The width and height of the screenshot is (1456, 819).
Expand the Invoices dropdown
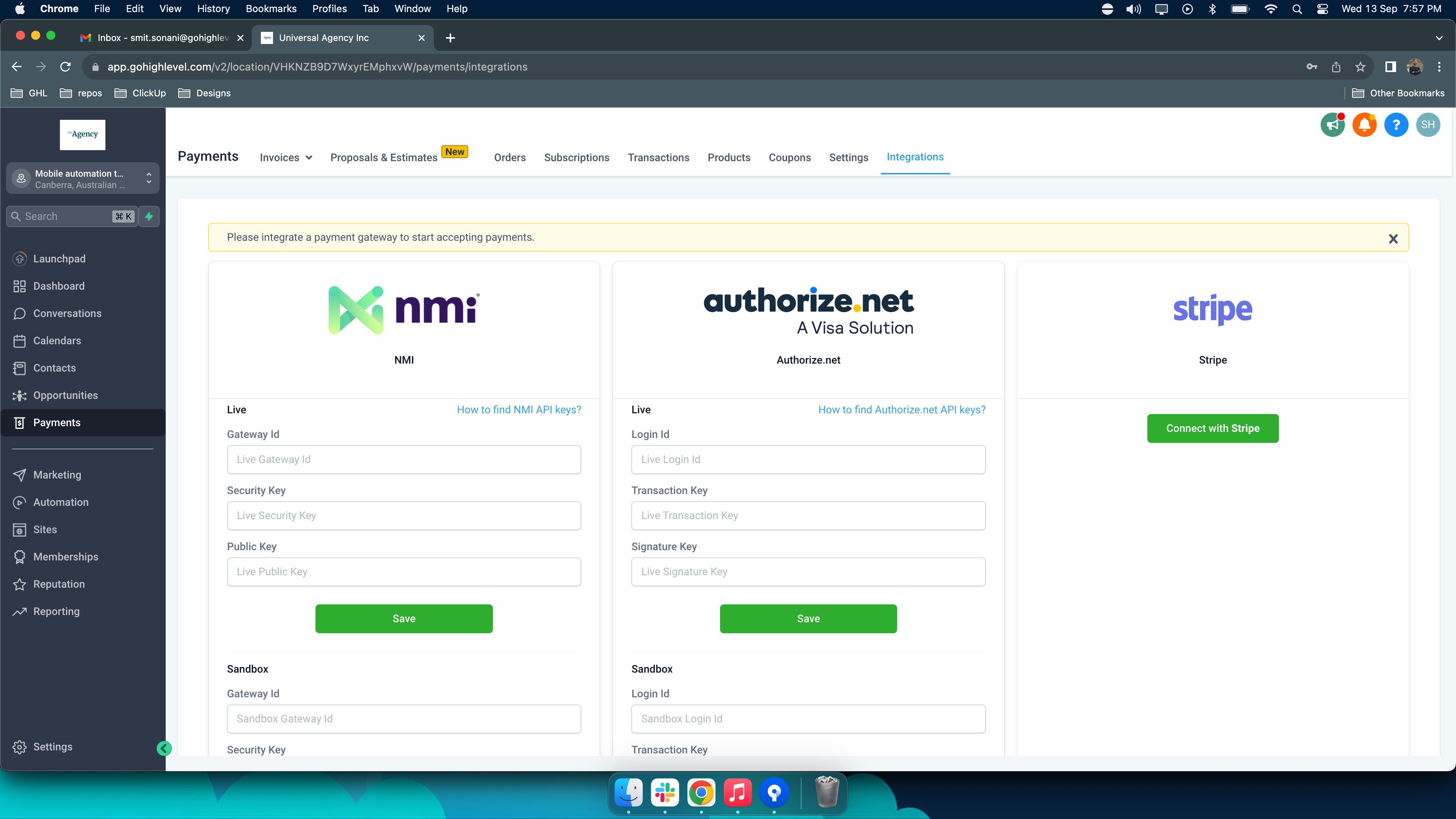[x=286, y=158]
